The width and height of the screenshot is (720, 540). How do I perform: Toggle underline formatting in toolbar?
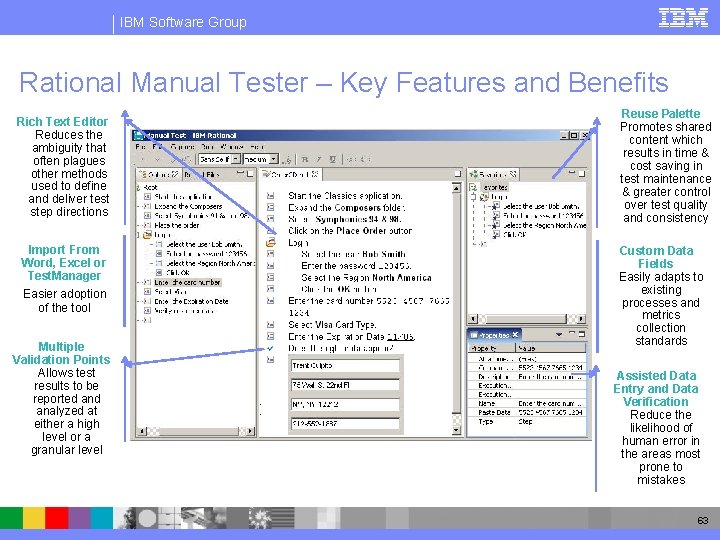pyautogui.click(x=333, y=159)
